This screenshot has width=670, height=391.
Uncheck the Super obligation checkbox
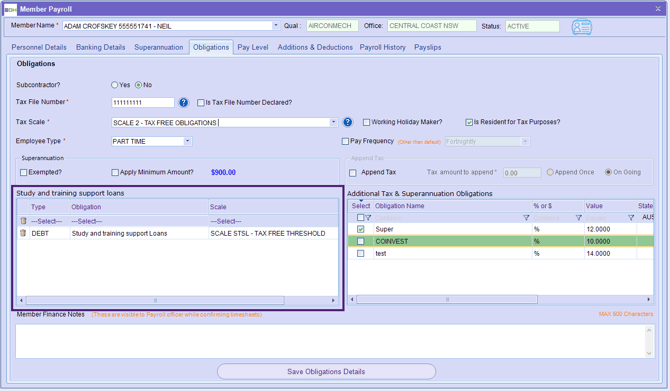point(361,229)
